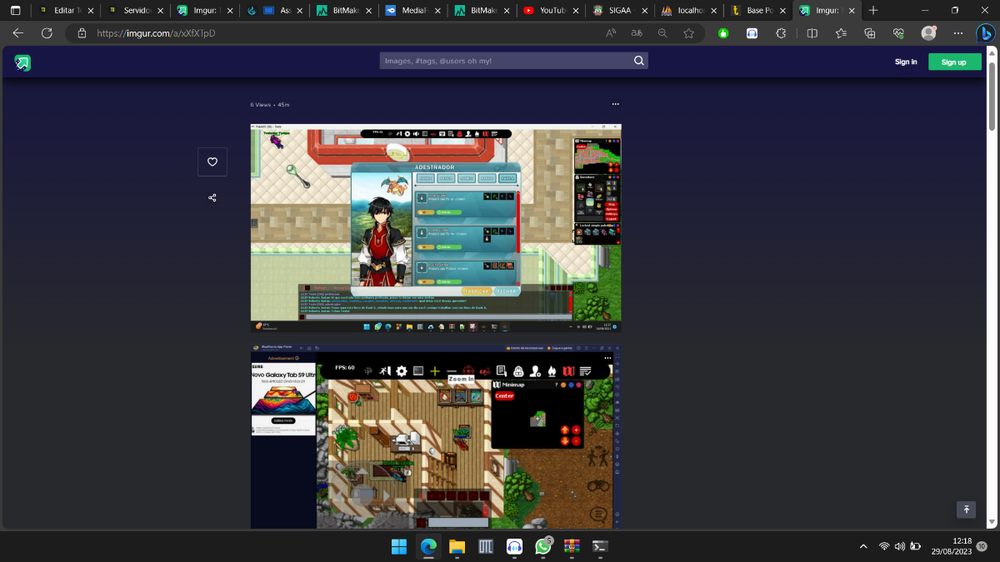The height and width of the screenshot is (562, 1000).
Task: Open the post's three-dot options menu
Action: point(615,104)
